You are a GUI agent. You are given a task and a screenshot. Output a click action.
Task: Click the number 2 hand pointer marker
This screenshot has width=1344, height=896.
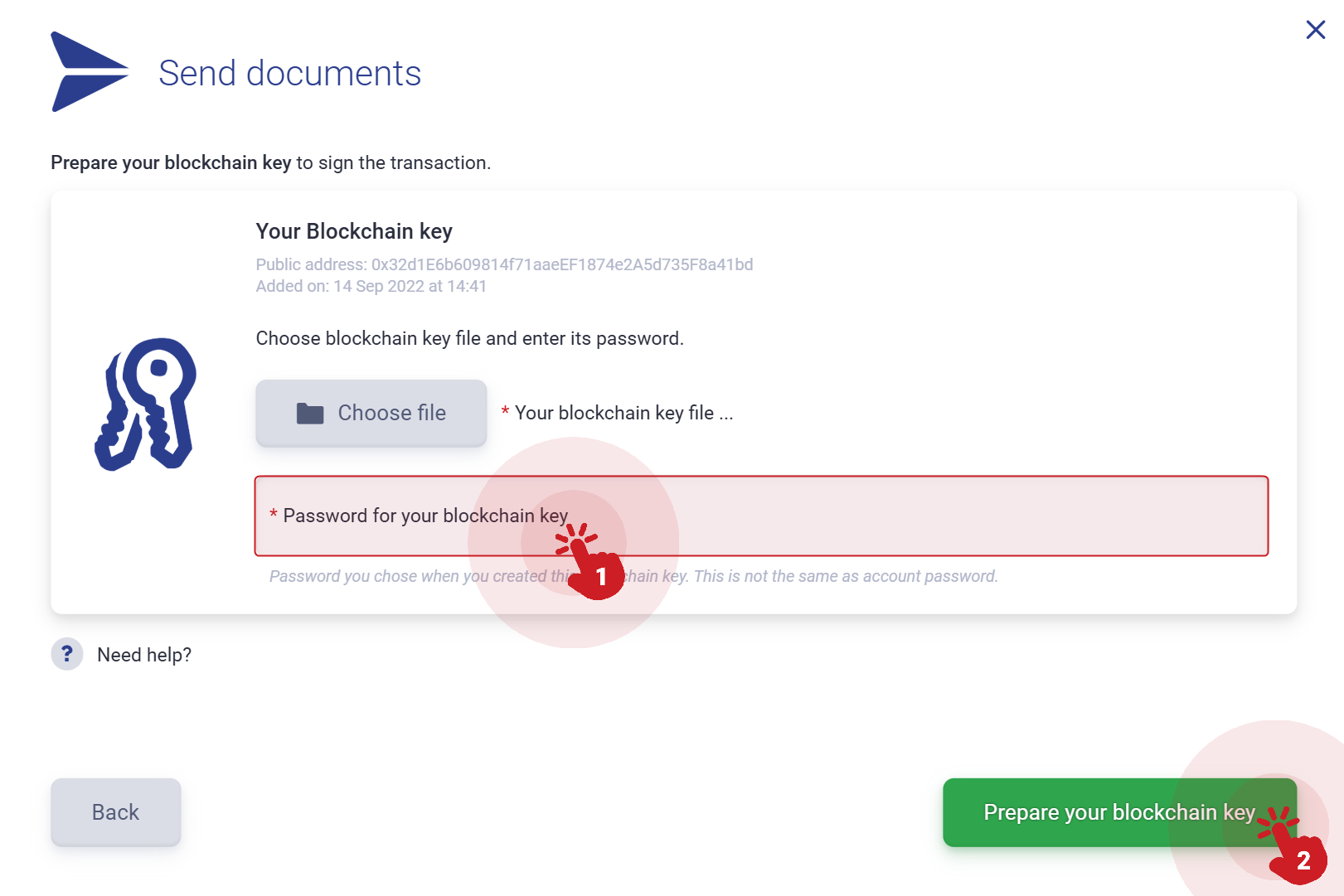pos(1292,845)
